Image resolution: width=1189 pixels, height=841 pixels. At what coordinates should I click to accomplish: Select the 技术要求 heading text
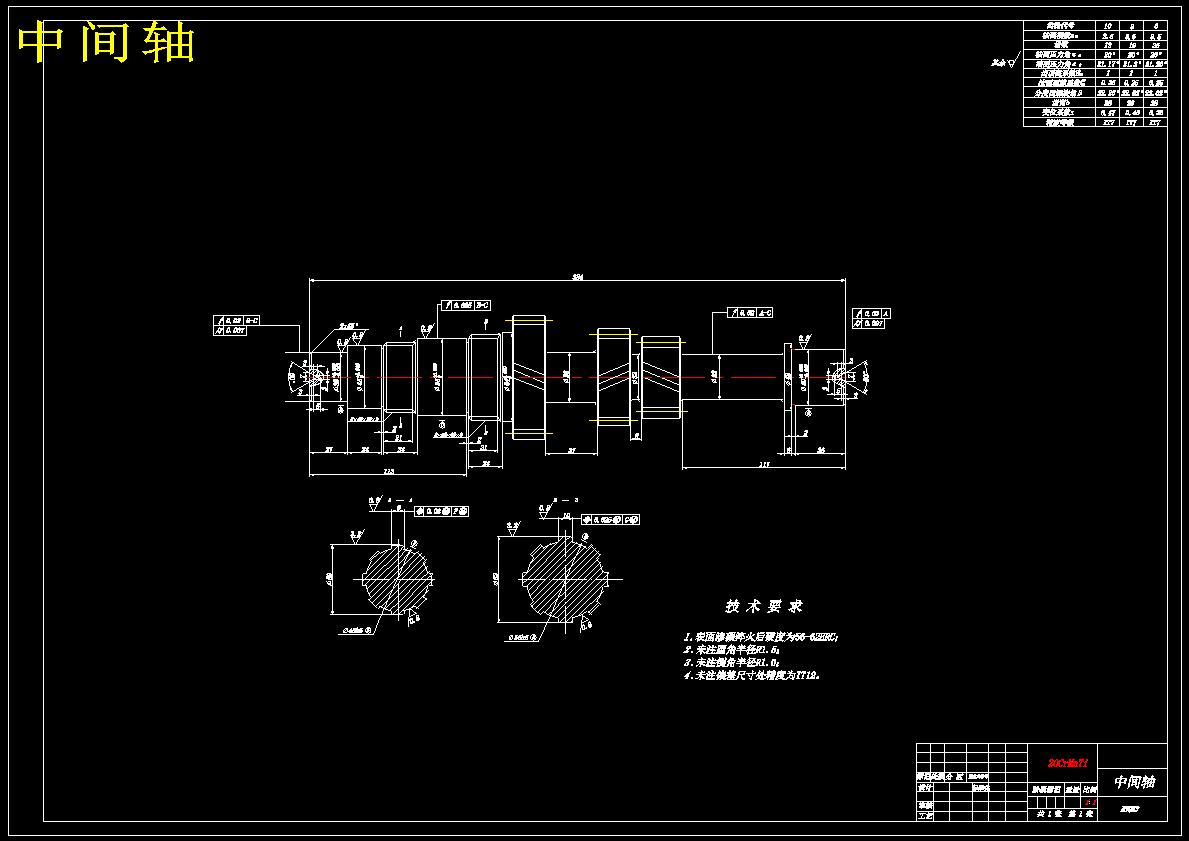764,606
